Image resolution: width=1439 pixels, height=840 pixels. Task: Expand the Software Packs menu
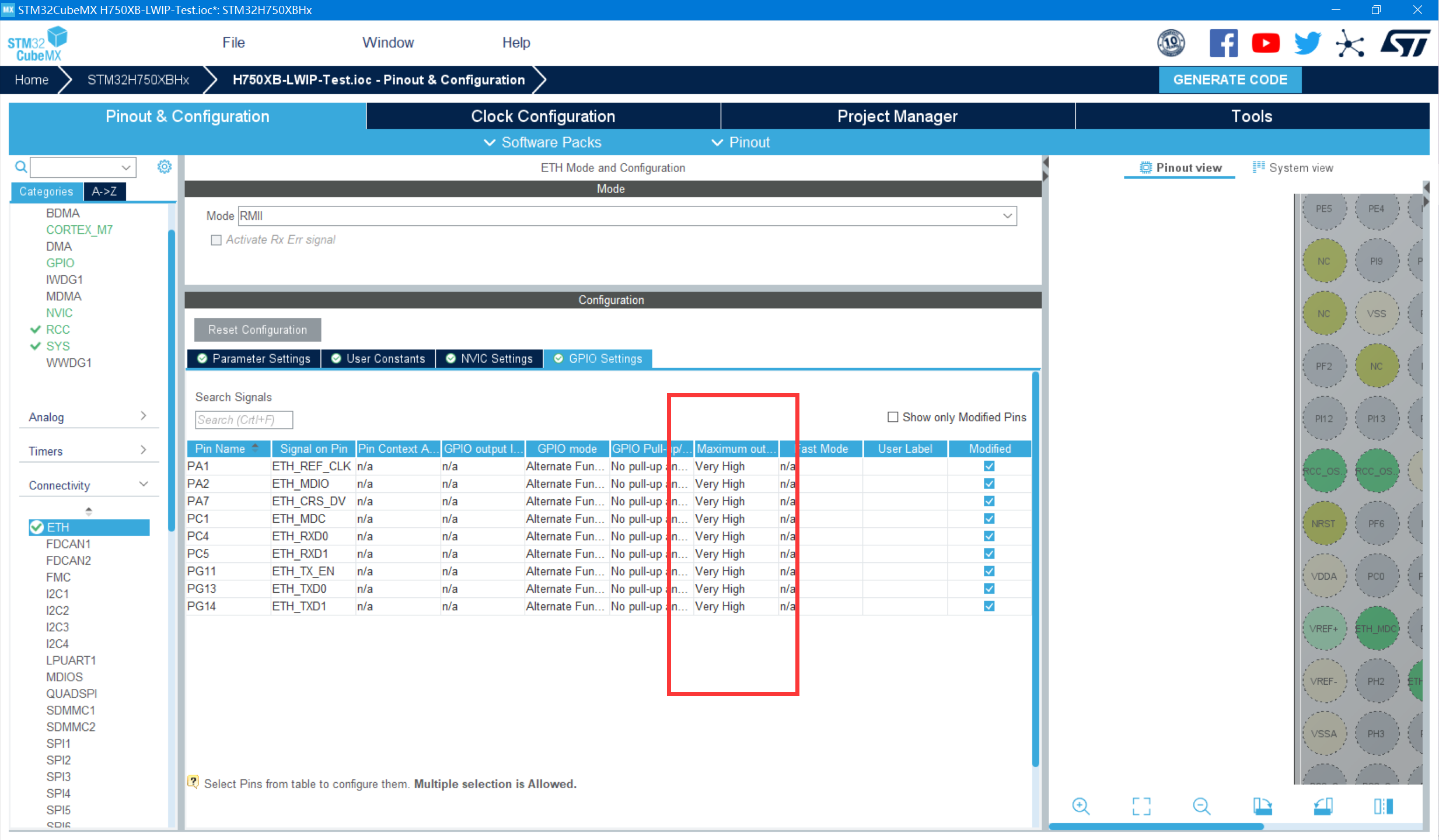click(x=543, y=142)
